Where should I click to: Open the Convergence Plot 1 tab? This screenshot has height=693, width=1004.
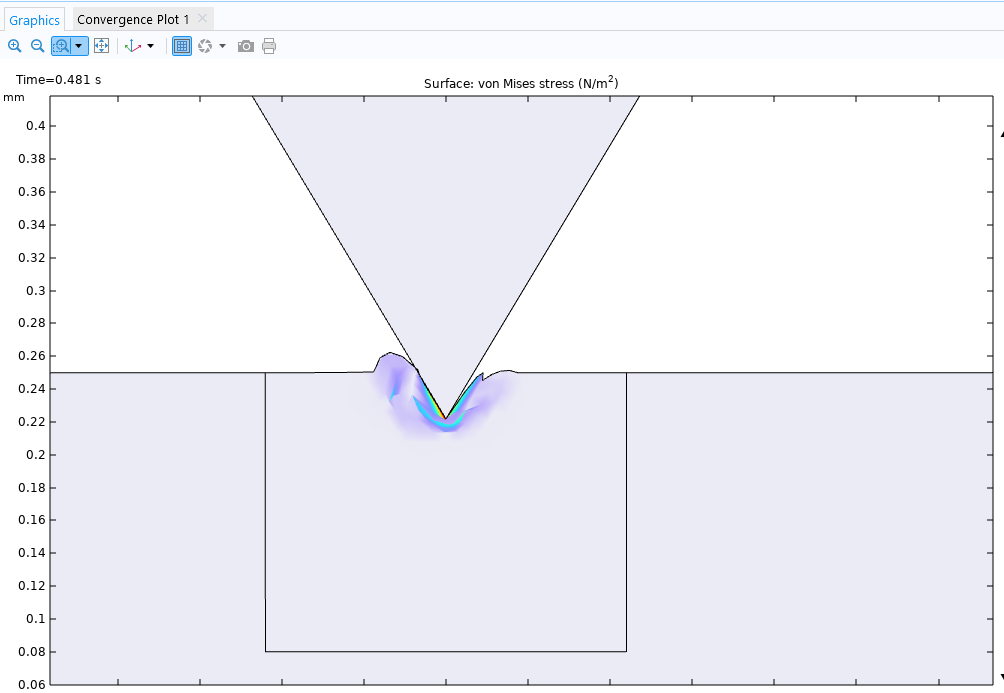tap(133, 20)
